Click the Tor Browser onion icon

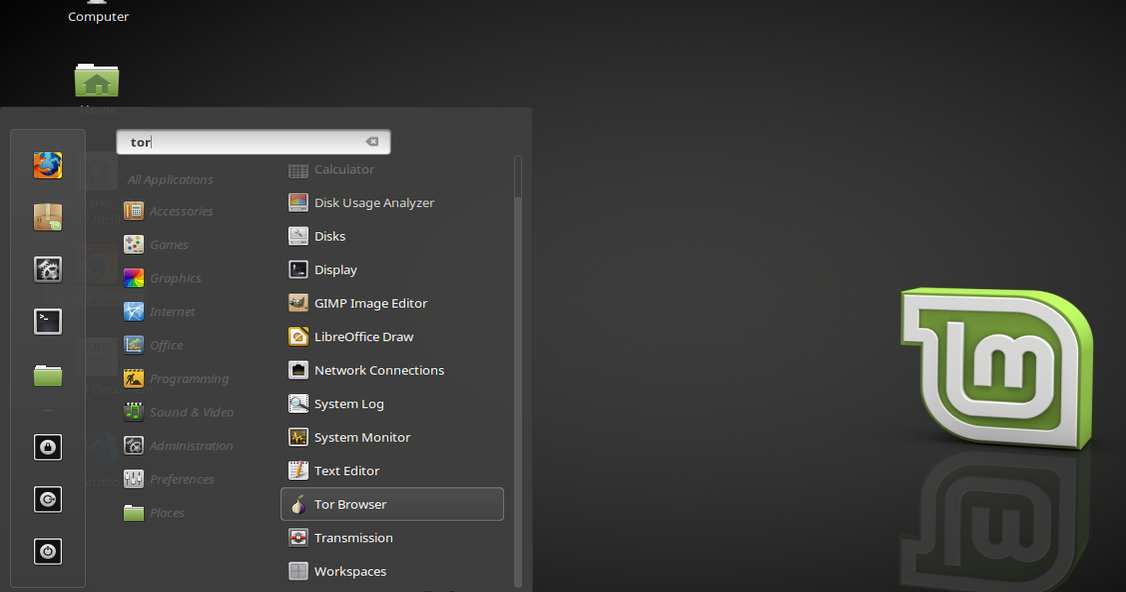point(298,504)
